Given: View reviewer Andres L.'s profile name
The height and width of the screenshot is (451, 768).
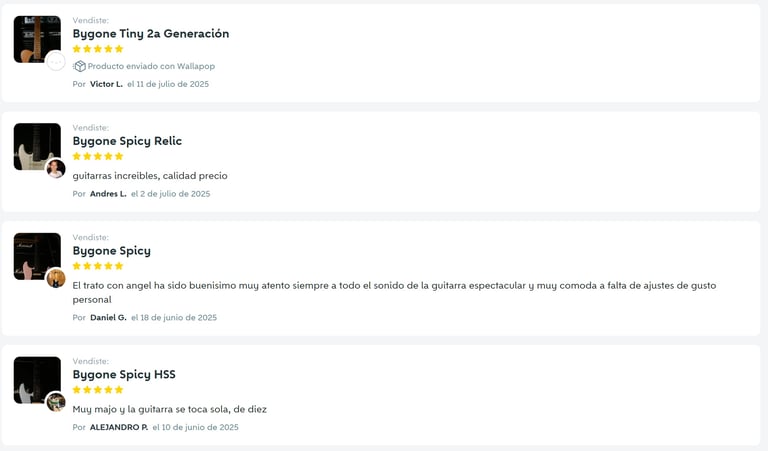Looking at the screenshot, I should [108, 194].
